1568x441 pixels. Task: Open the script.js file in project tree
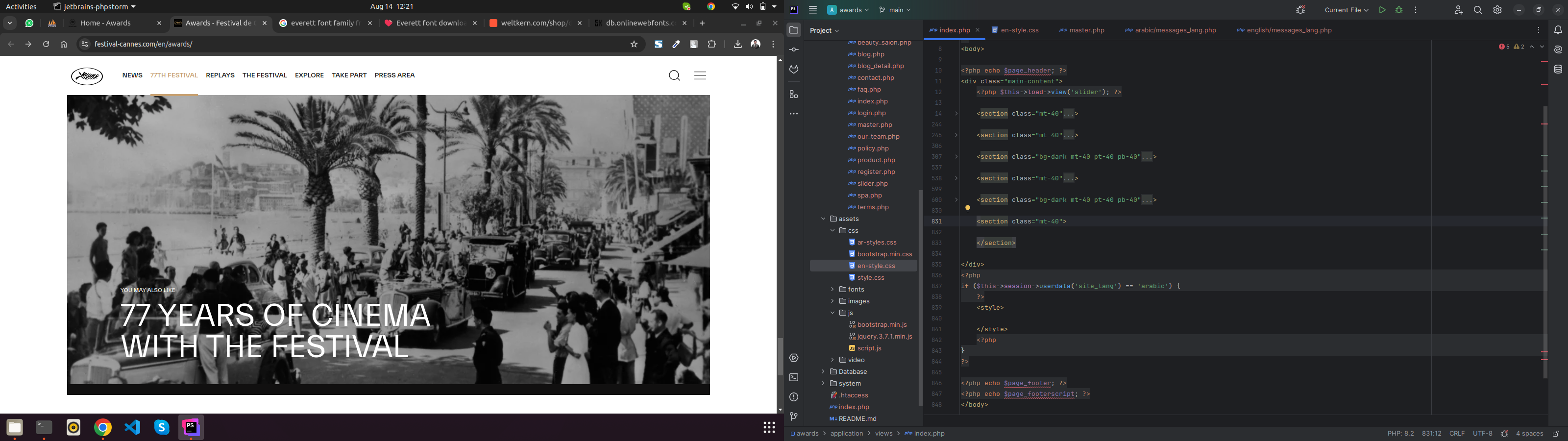coord(869,348)
